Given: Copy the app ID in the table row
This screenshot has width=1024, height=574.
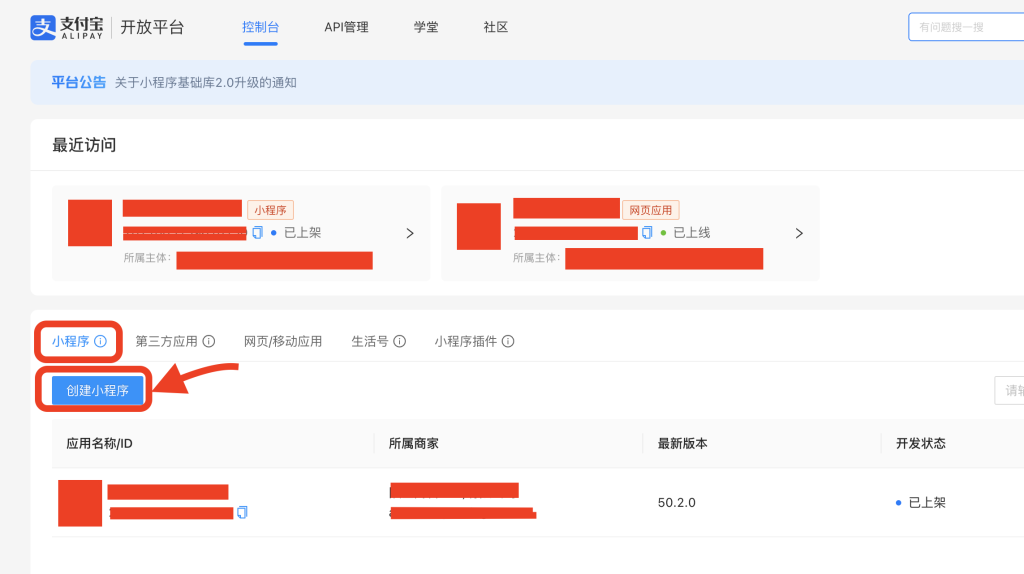Looking at the screenshot, I should [242, 512].
